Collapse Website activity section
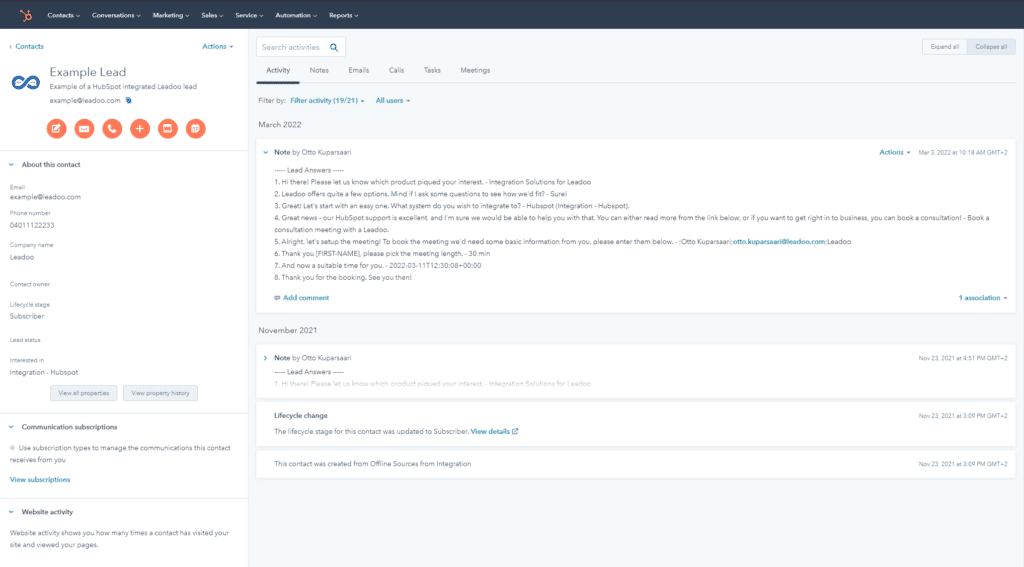The image size is (1024, 567). pos(11,512)
